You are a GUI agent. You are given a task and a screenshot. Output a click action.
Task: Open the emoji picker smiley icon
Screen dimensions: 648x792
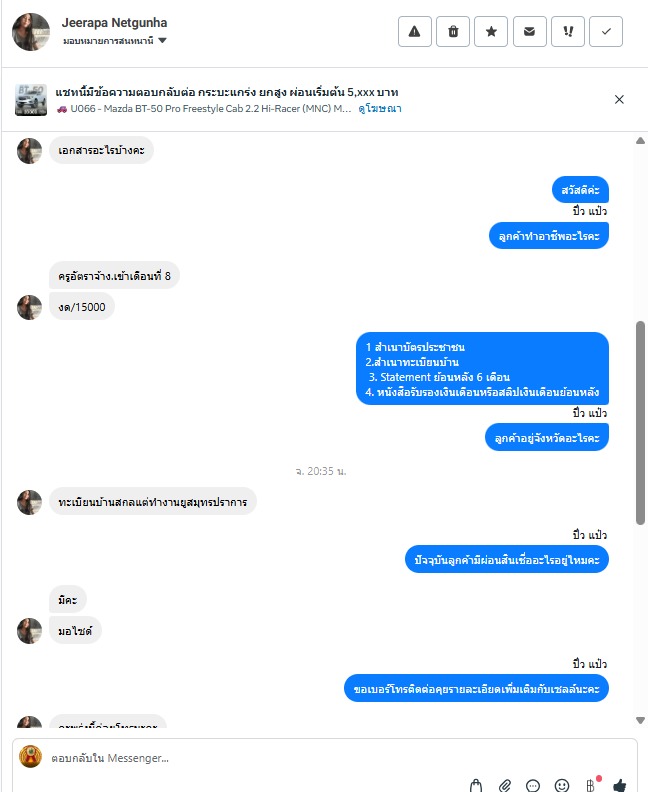click(x=562, y=785)
